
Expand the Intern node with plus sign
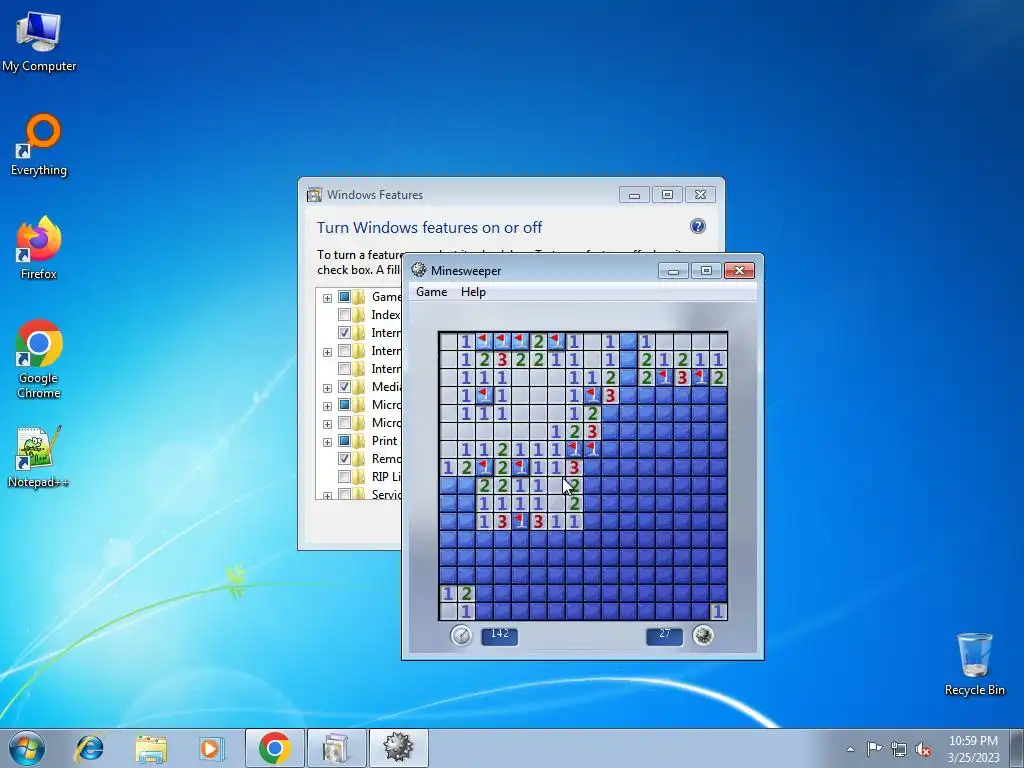[327, 352]
